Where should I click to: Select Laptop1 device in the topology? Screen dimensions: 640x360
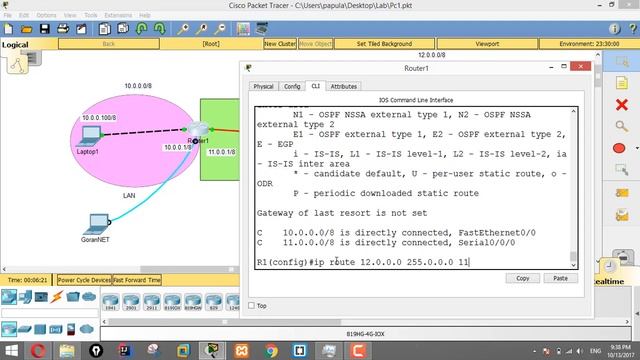[x=89, y=137]
